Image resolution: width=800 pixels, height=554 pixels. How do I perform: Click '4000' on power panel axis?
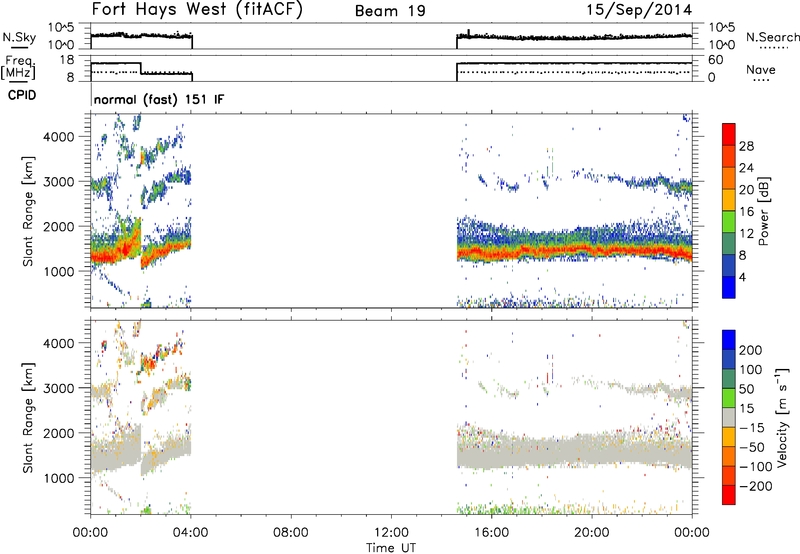59,137
